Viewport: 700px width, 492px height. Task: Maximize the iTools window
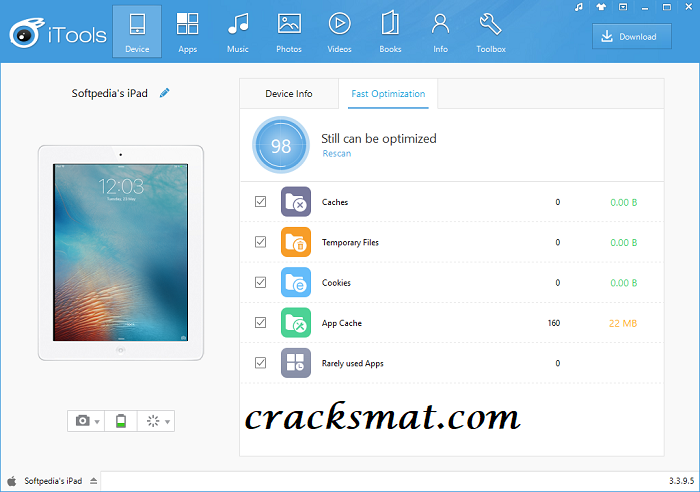667,7
